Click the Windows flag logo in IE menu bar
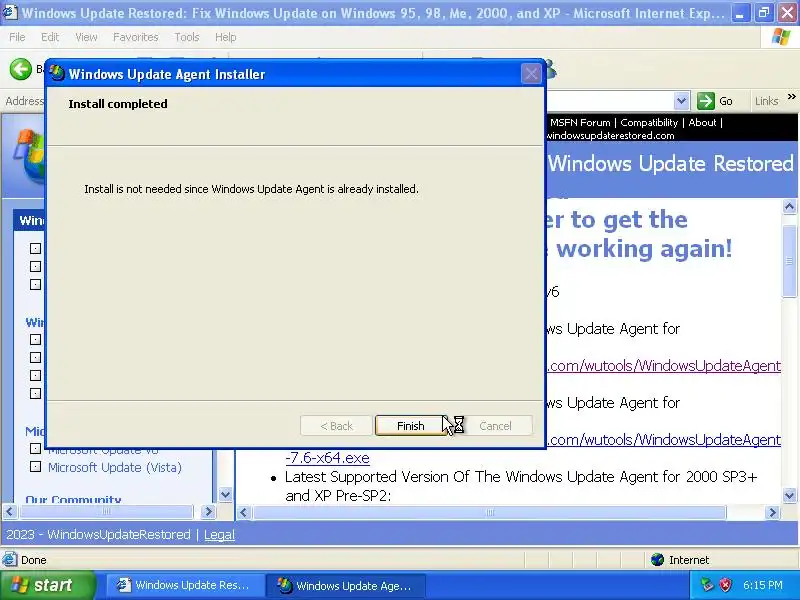800x600 pixels. tap(781, 37)
